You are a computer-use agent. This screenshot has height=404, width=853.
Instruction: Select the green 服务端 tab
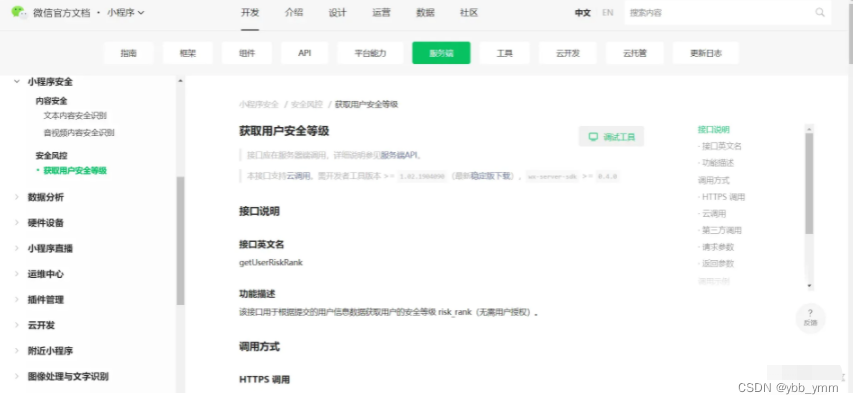pyautogui.click(x=441, y=53)
